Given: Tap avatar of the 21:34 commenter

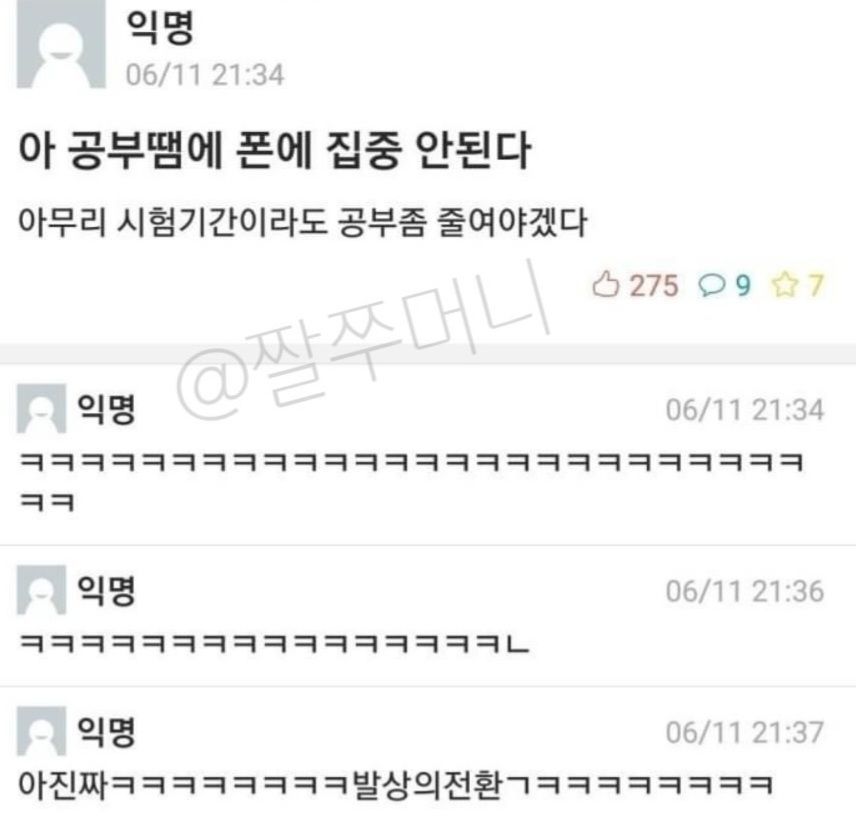Looking at the screenshot, I should [41, 408].
